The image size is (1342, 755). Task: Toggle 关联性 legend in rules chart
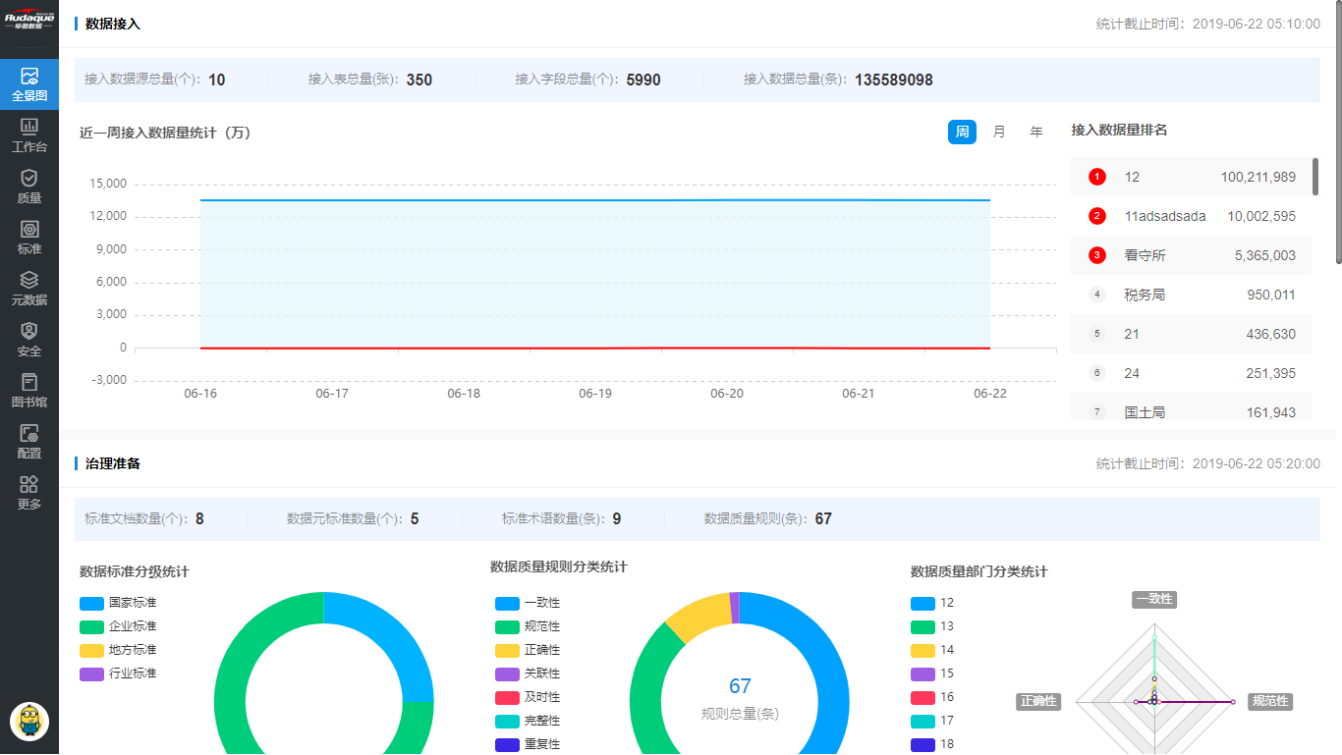527,674
